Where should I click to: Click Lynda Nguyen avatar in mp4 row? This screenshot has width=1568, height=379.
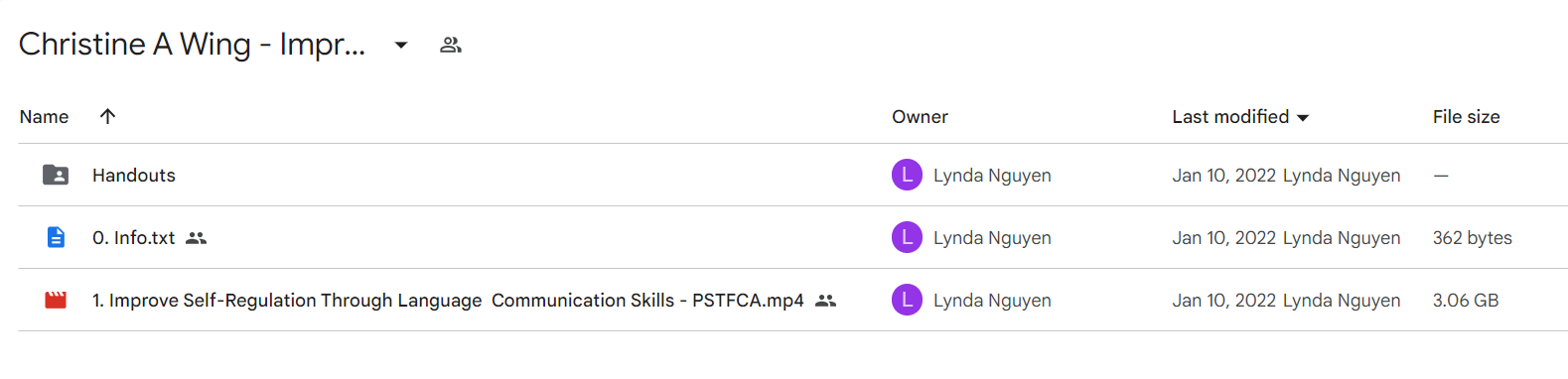(907, 300)
